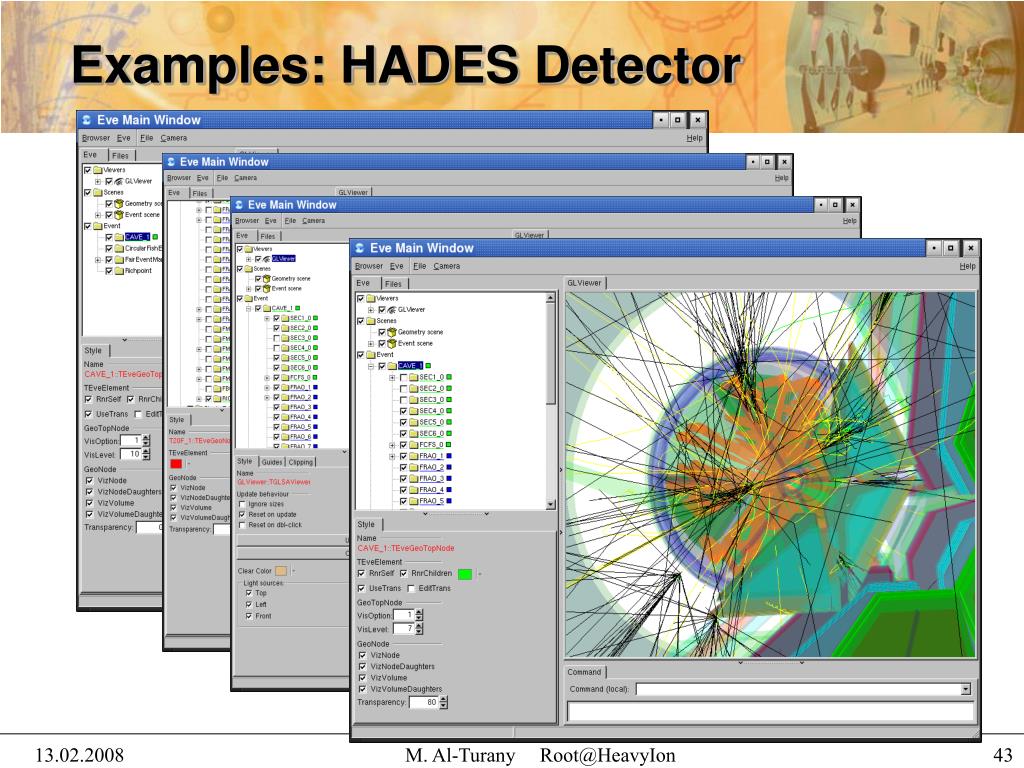Image resolution: width=1024 pixels, height=768 pixels.
Task: Click the FCFS_0 folder icon in front window
Action: click(413, 445)
